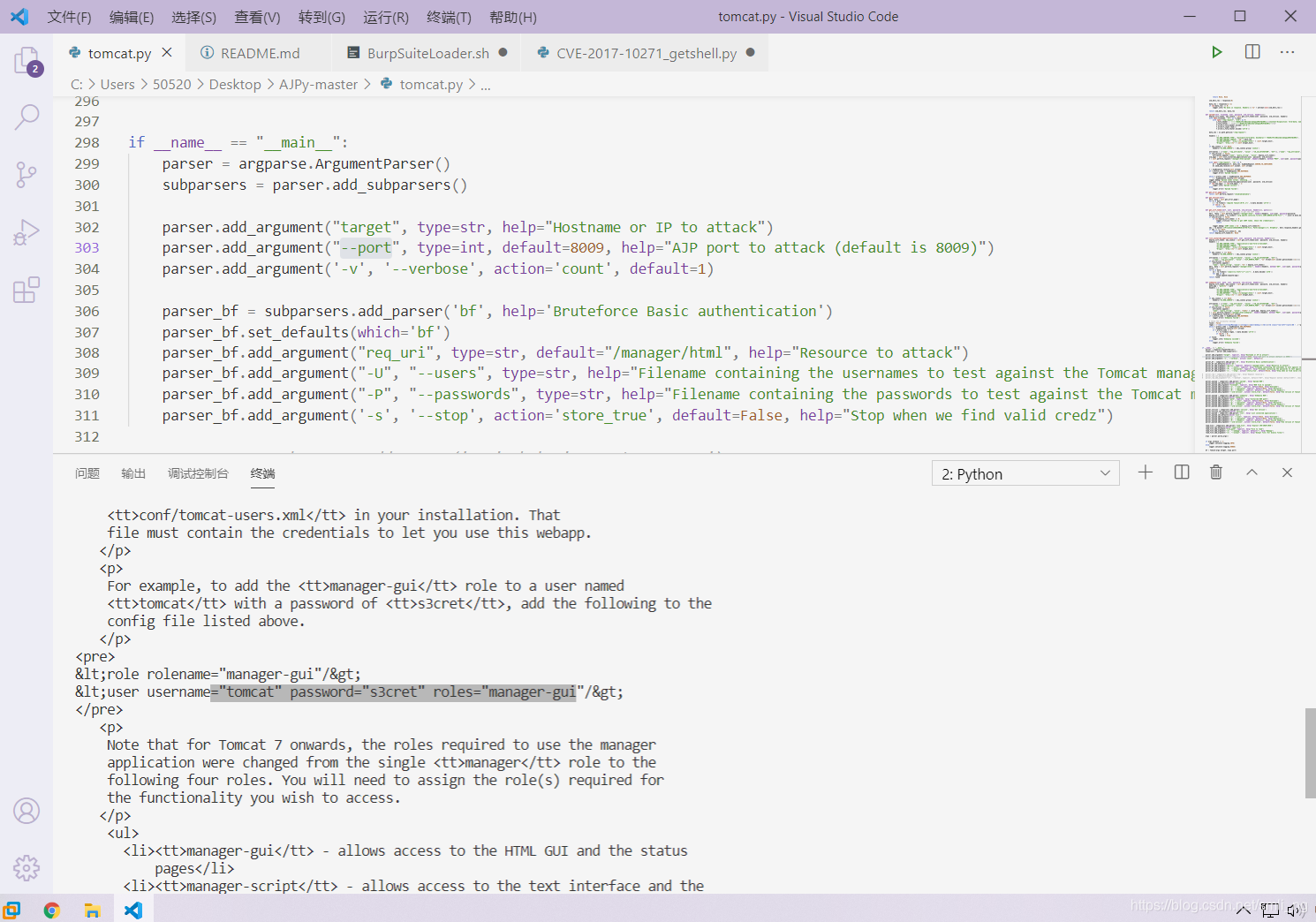Show hidden tray icons chevron
Screen dimensions: 1316x922
point(1243,911)
